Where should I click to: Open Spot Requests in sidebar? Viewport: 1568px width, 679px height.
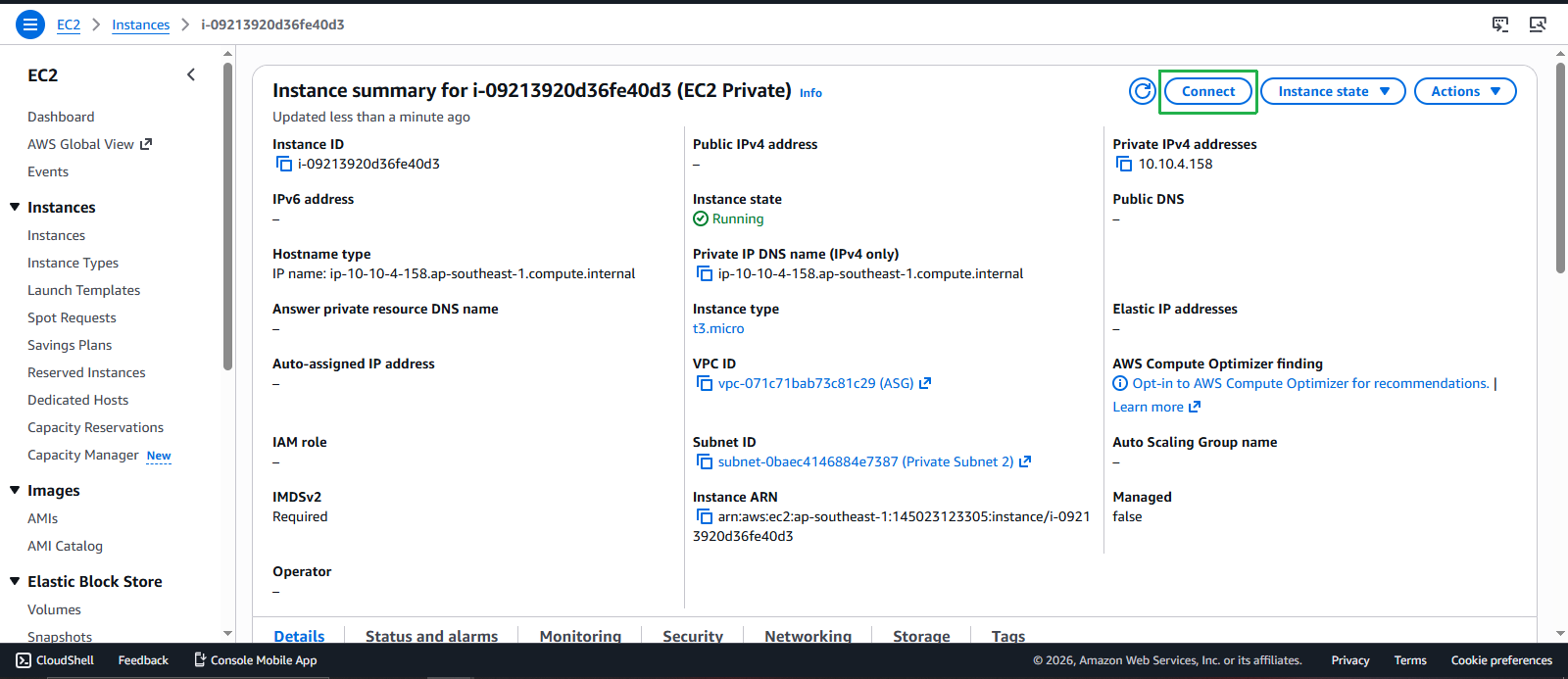72,317
